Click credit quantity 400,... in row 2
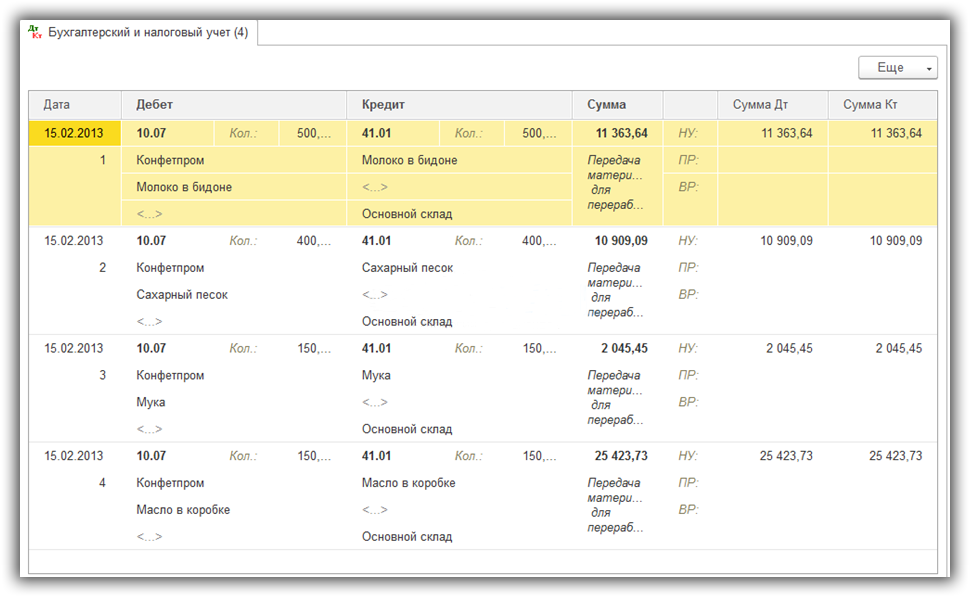 click(x=539, y=241)
